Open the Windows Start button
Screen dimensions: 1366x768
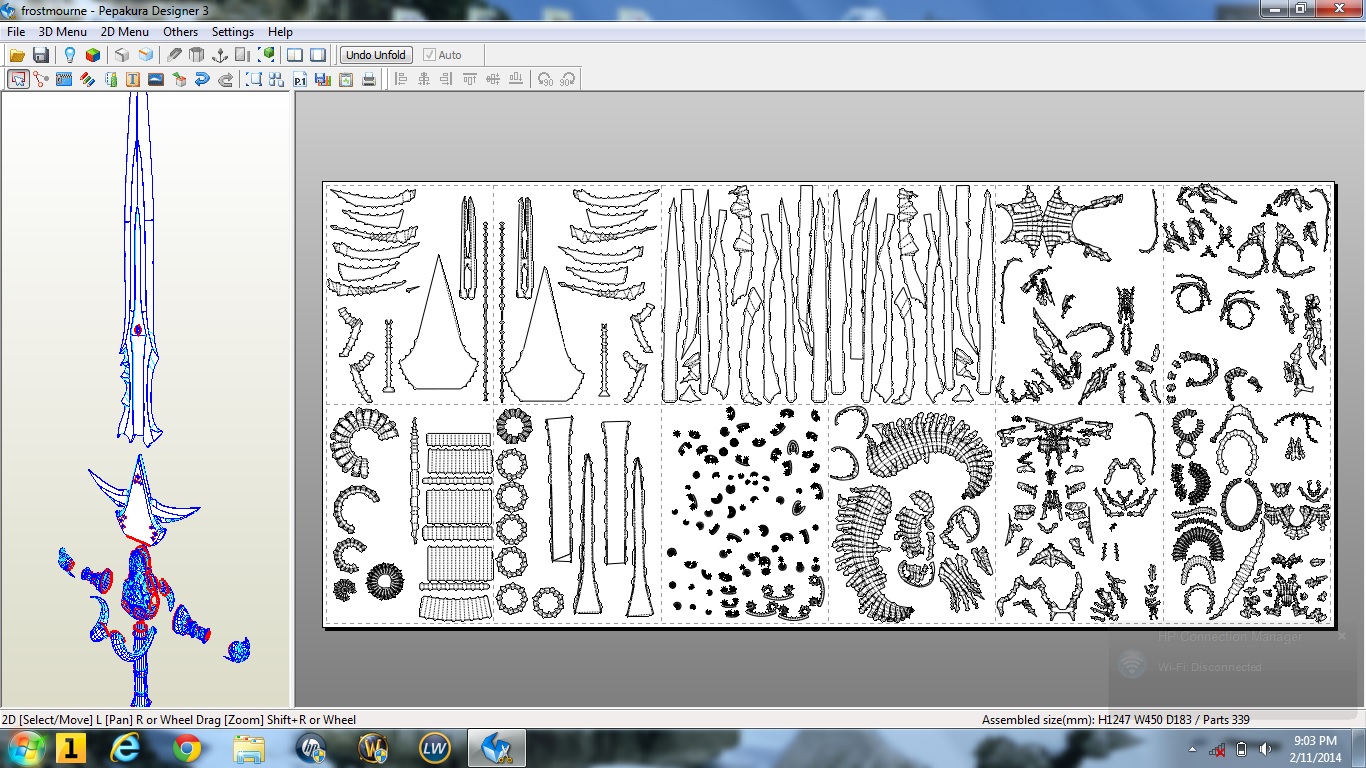pyautogui.click(x=25, y=748)
